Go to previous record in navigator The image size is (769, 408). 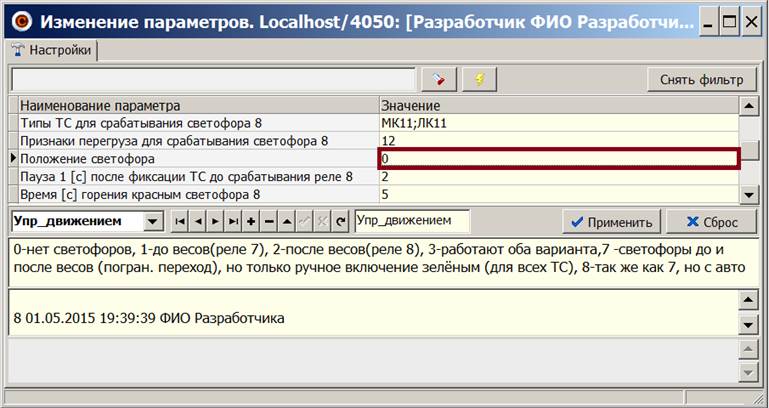[197, 222]
